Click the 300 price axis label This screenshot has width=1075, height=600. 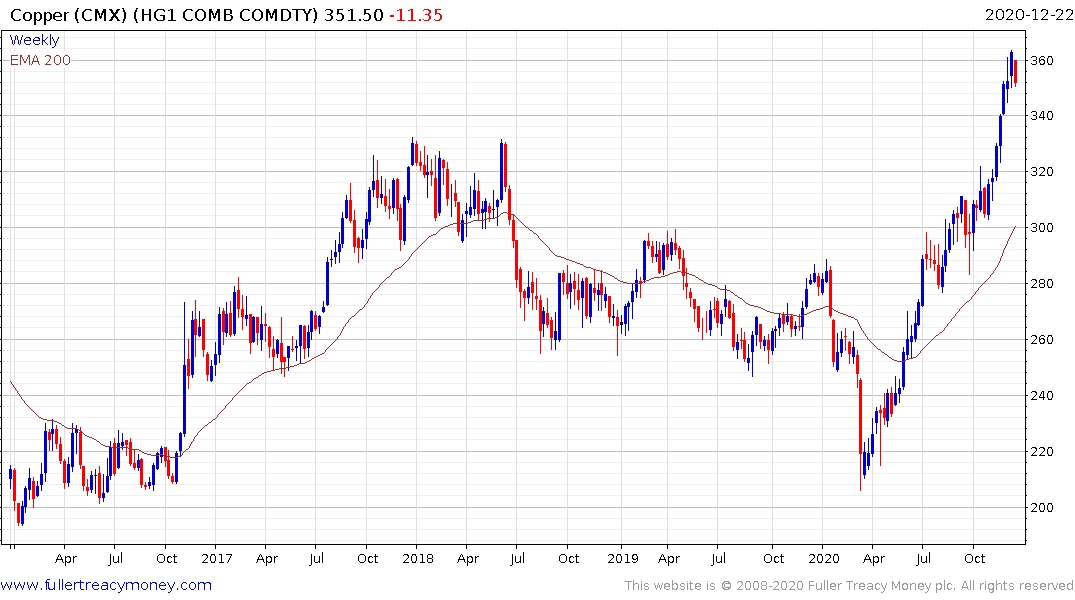pyautogui.click(x=1042, y=228)
